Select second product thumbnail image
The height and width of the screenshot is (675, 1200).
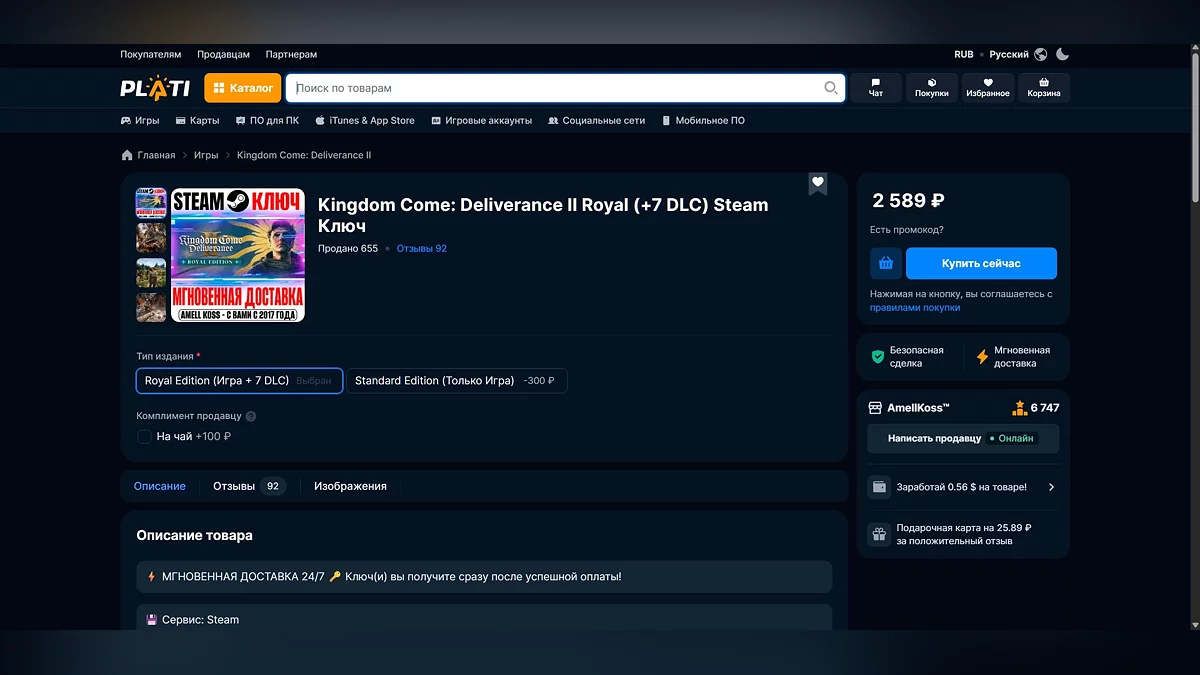click(x=151, y=238)
